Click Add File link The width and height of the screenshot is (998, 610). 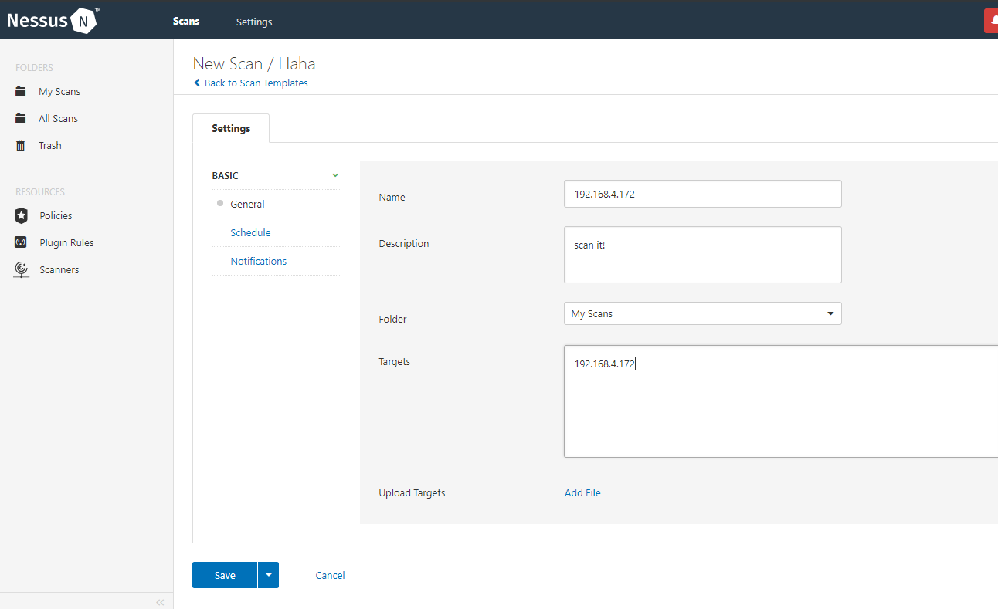[582, 493]
